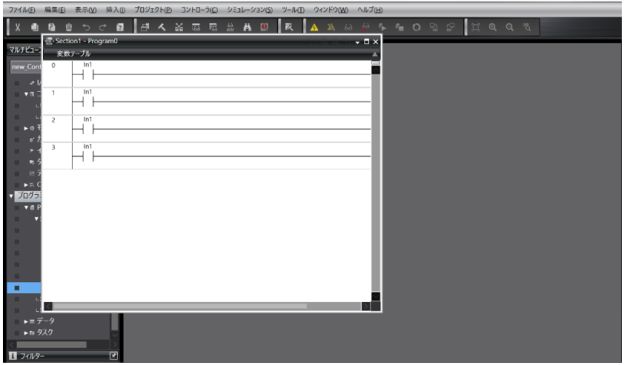Click the yellow warning triangle icon
Image resolution: width=624 pixels, height=365 pixels.
(314, 27)
